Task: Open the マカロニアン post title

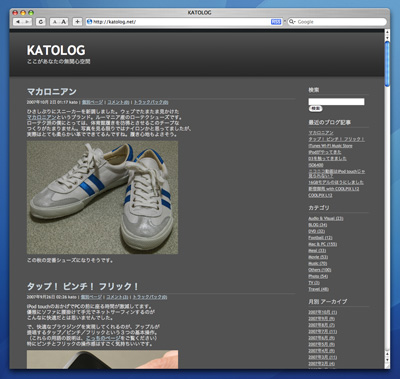Action: [52, 91]
